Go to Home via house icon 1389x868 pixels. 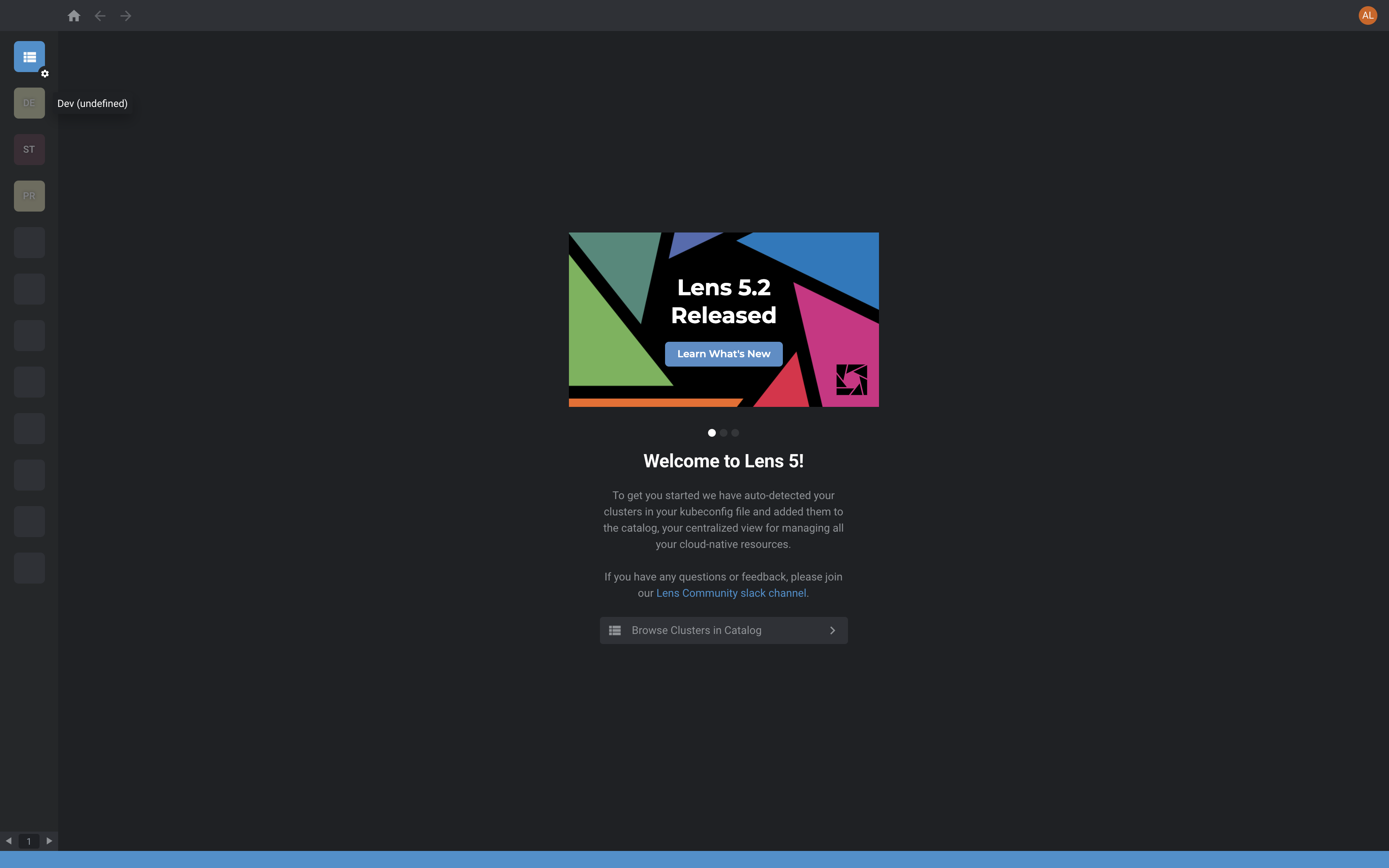[x=74, y=15]
